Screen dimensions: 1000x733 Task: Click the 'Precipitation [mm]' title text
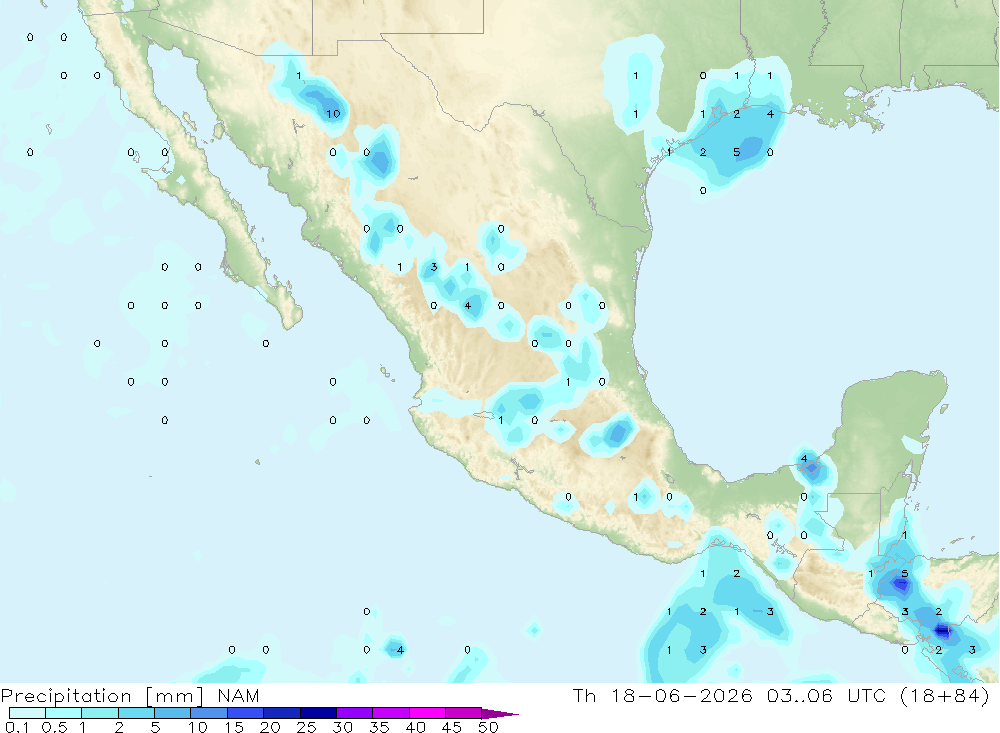coord(102,695)
